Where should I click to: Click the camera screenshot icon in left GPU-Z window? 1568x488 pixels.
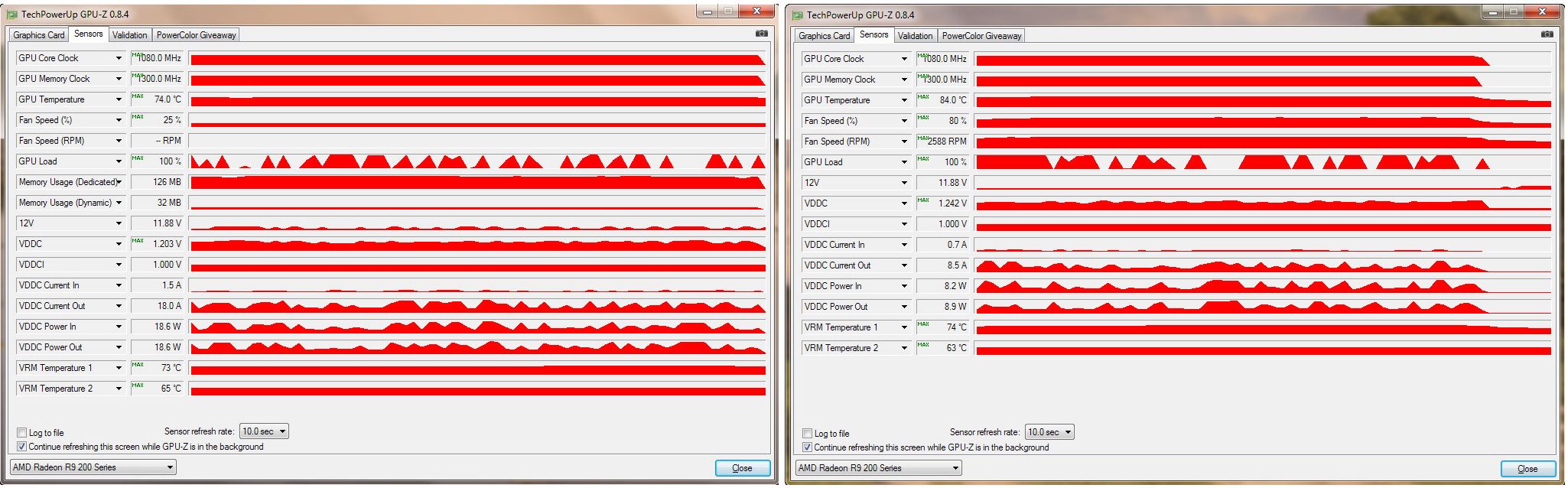coord(761,34)
